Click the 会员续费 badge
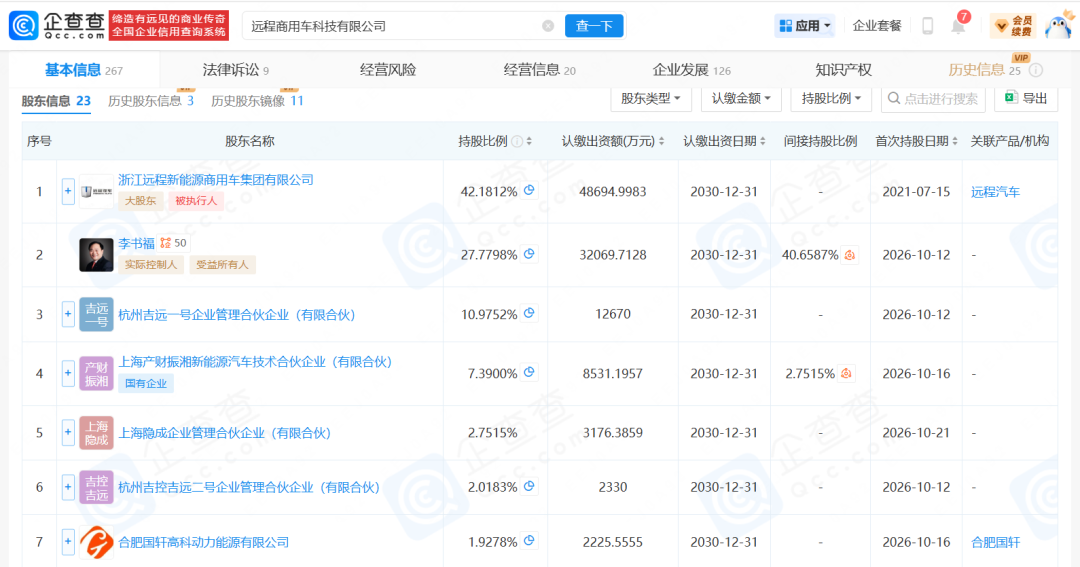 coord(1012,26)
